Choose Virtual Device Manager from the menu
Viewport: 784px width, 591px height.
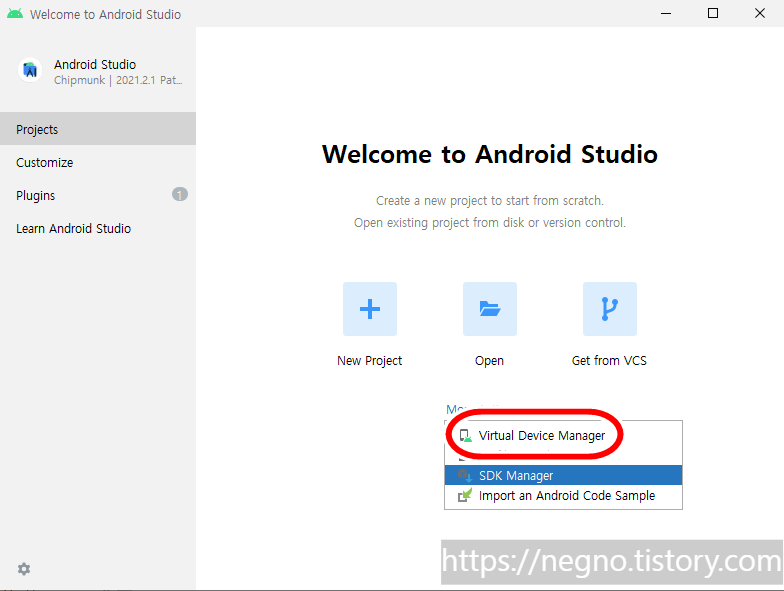[563, 436]
